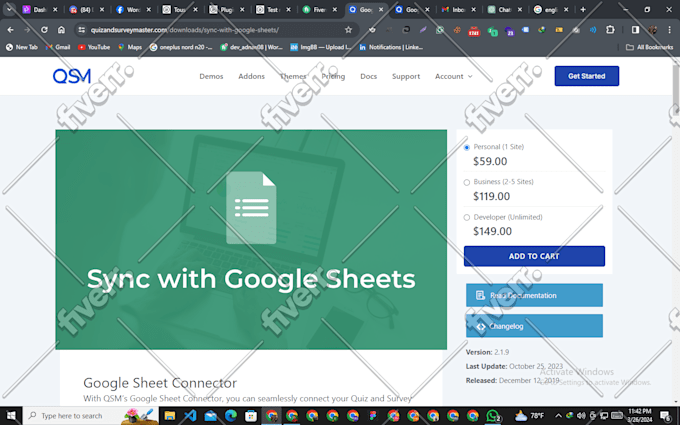Click the $59.00 price text

[x=490, y=161]
